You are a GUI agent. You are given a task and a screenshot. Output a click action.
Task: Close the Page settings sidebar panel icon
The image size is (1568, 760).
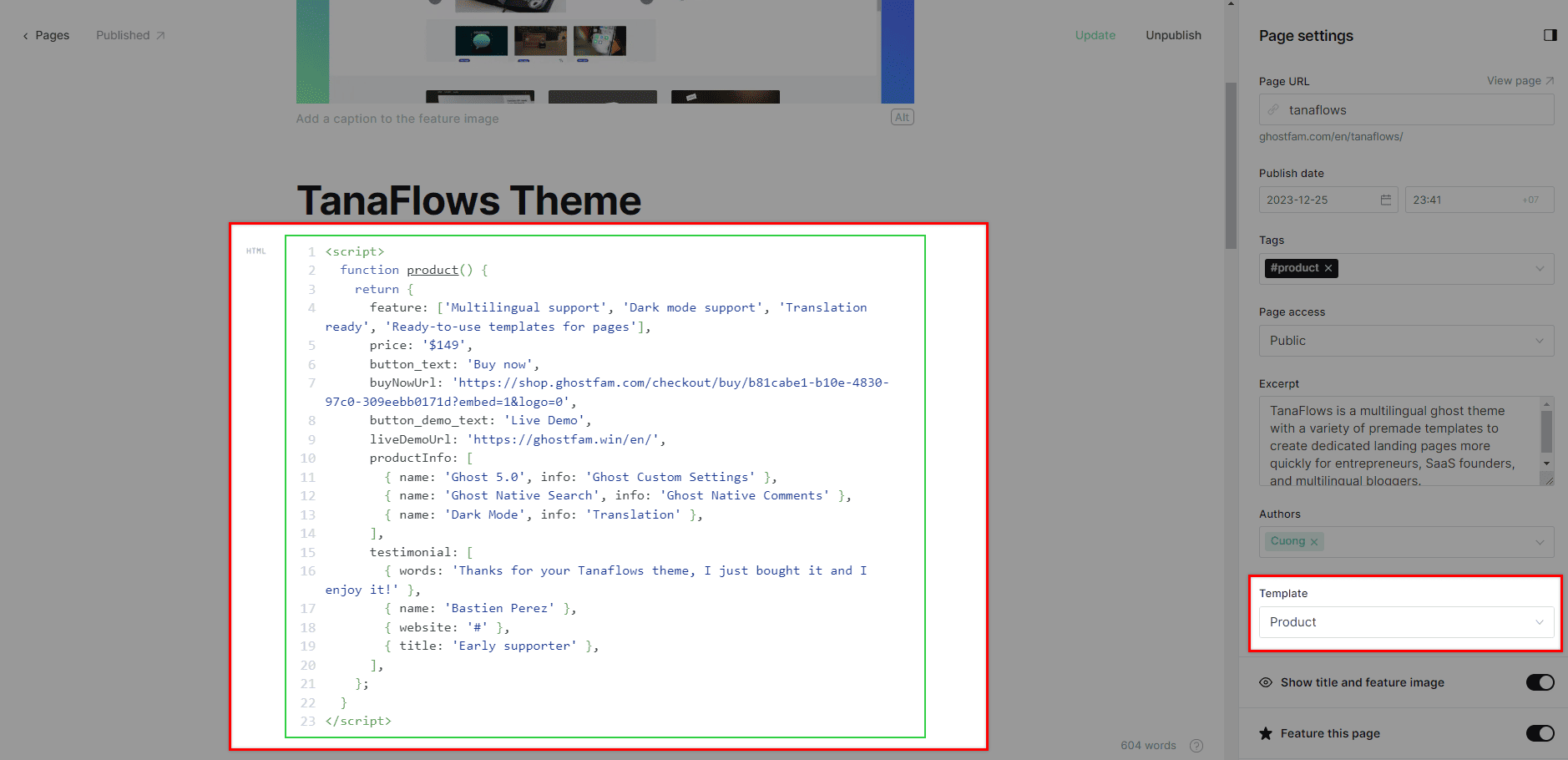pyautogui.click(x=1550, y=35)
